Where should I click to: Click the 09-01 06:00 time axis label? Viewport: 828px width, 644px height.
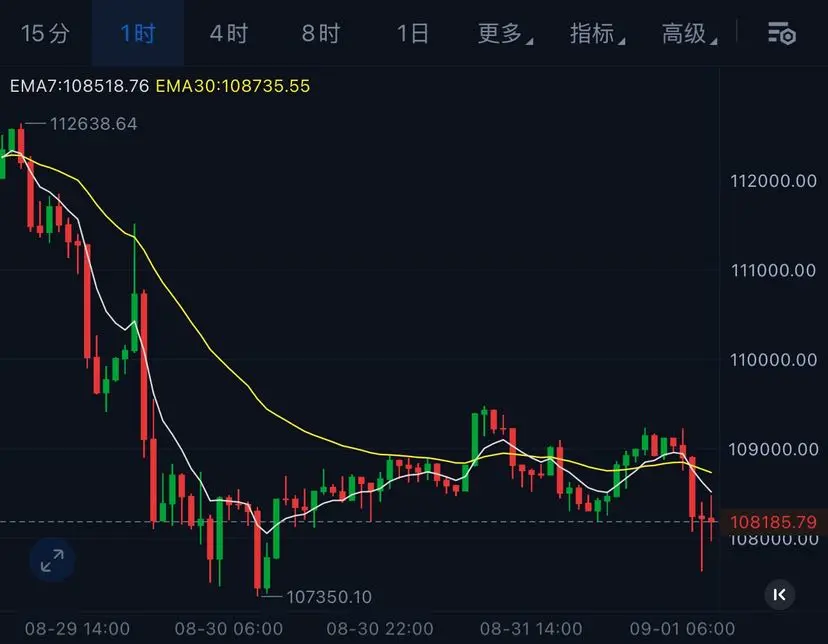coord(682,629)
